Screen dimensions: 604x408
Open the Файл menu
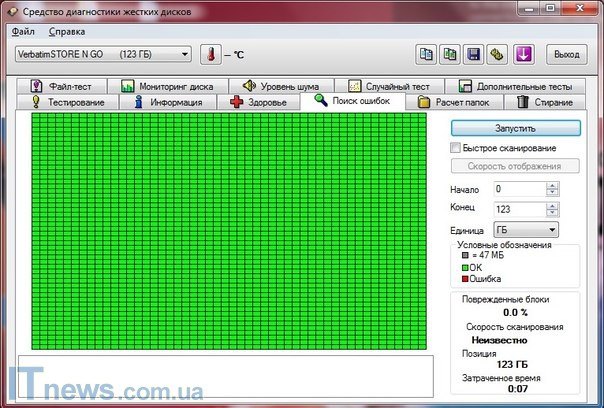tap(23, 32)
